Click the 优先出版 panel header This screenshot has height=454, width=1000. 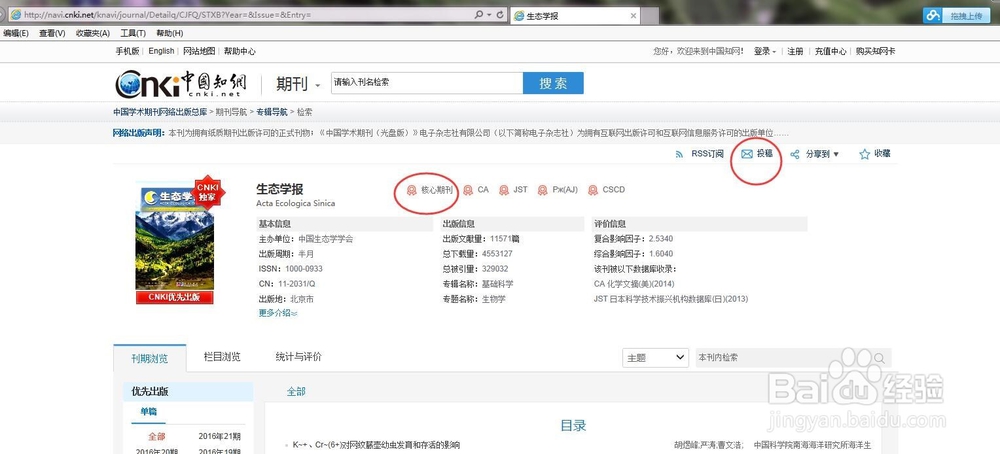click(188, 392)
